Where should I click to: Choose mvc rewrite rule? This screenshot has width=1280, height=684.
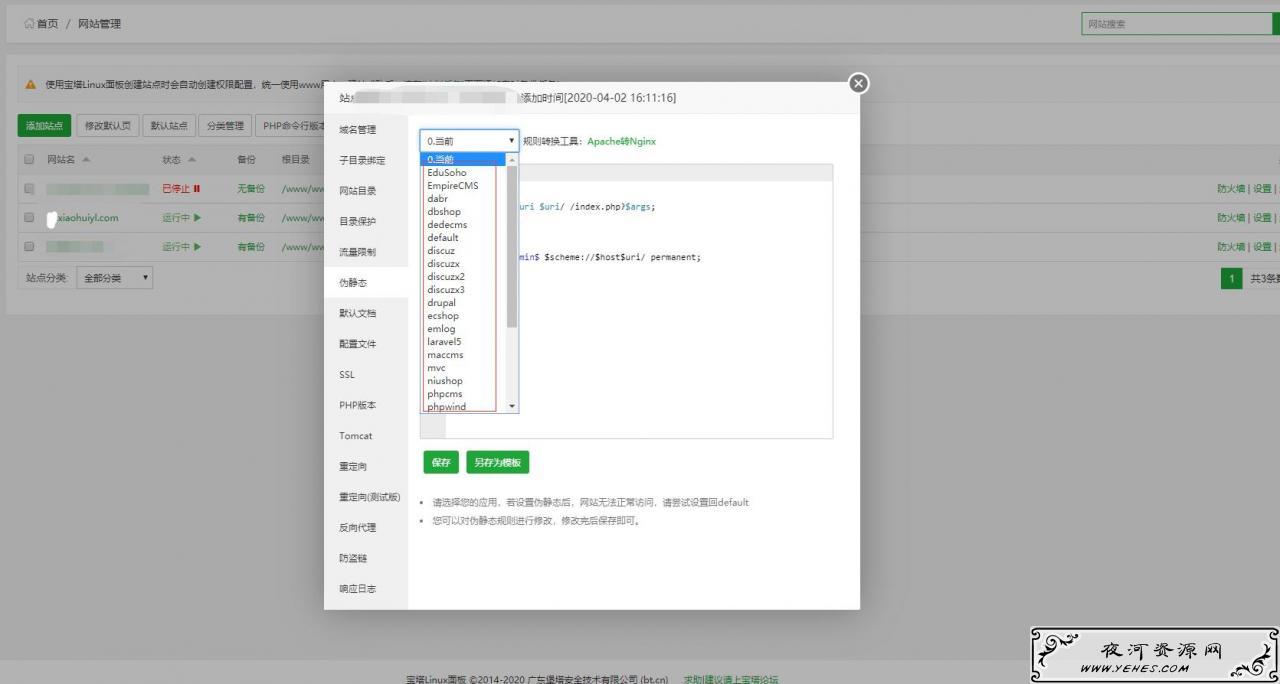point(464,367)
